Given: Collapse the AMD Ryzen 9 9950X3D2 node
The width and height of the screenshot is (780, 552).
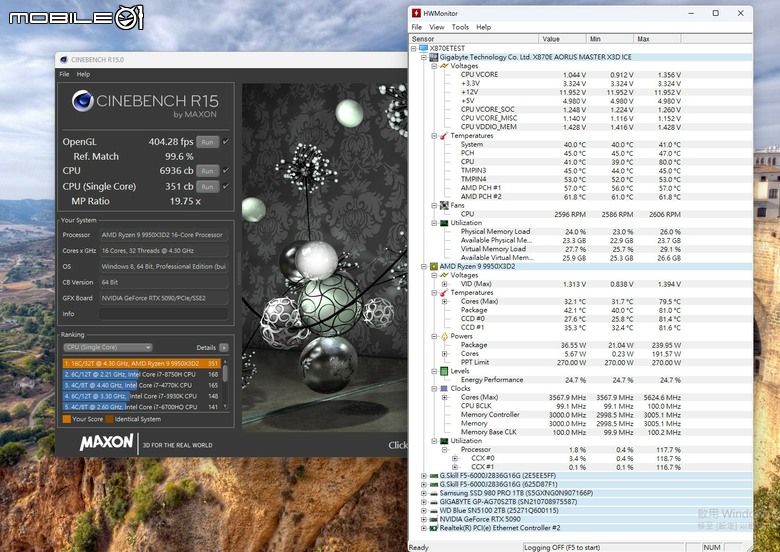Looking at the screenshot, I should pyautogui.click(x=424, y=267).
